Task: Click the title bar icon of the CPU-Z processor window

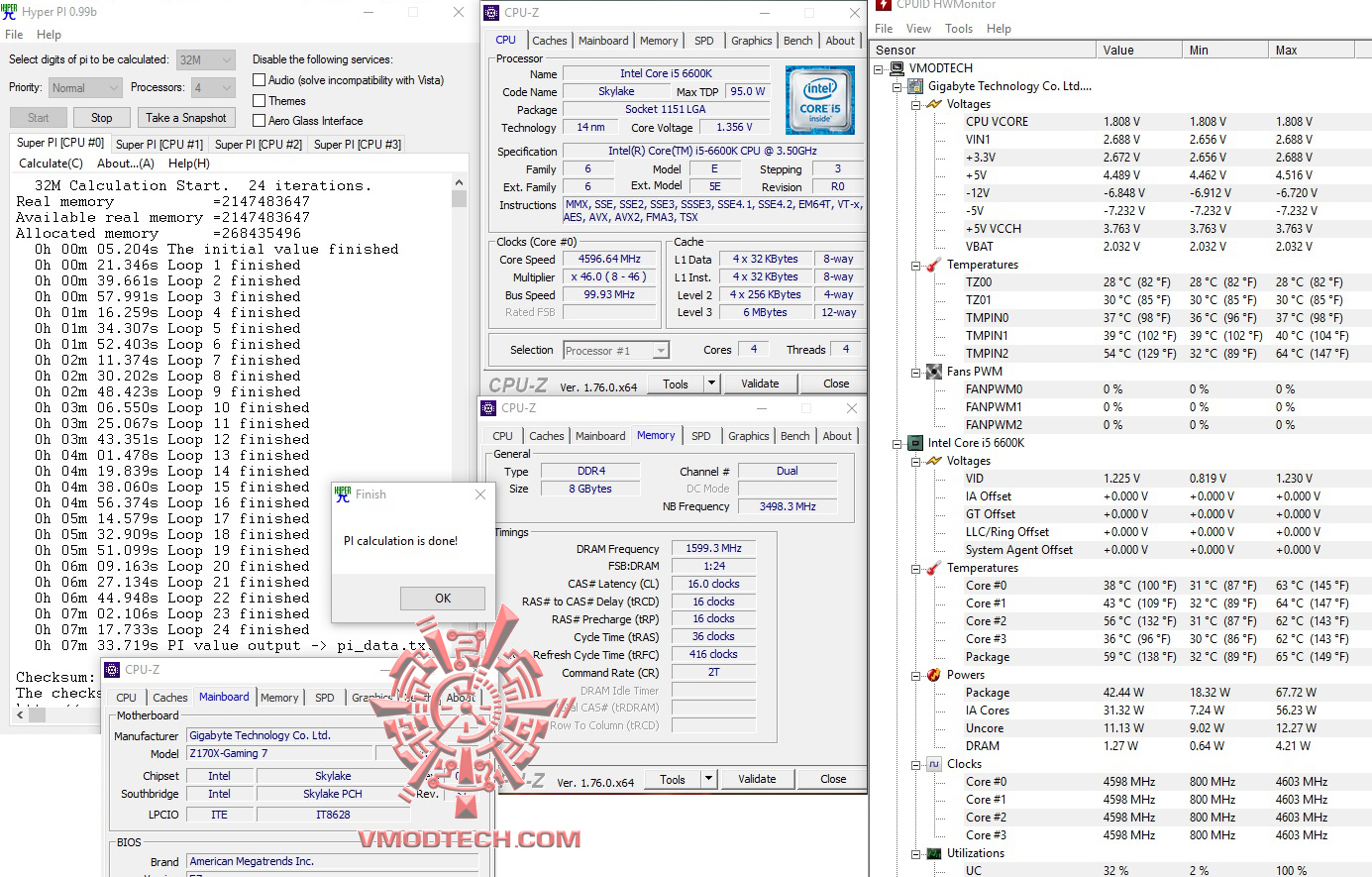Action: (x=491, y=13)
